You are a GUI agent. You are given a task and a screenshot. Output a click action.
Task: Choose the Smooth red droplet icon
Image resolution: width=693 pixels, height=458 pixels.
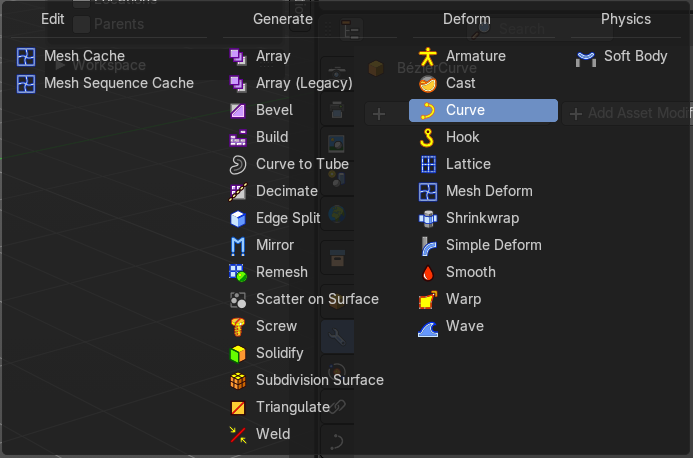pos(428,272)
